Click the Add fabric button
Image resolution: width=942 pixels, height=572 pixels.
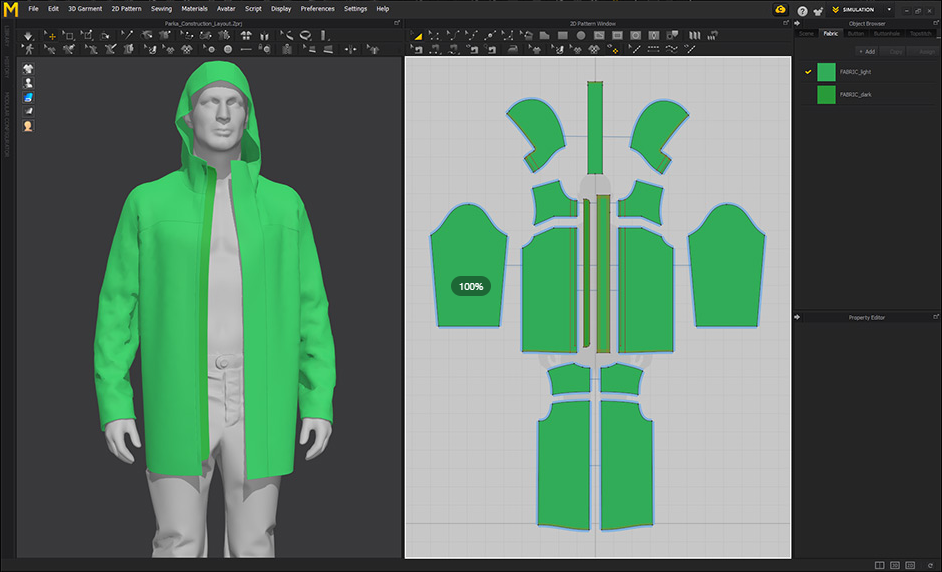pyautogui.click(x=866, y=52)
